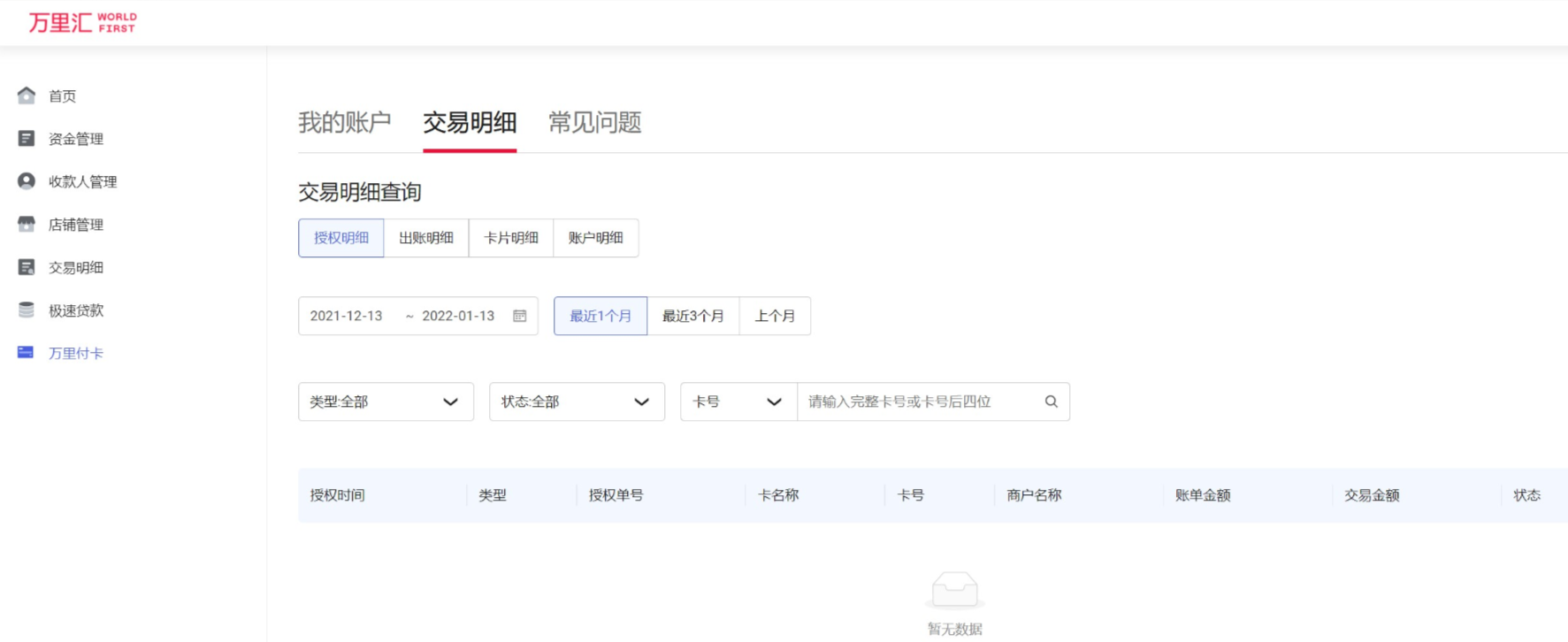Click the 授权单号 column header
The height and width of the screenshot is (642, 1568).
tap(616, 495)
